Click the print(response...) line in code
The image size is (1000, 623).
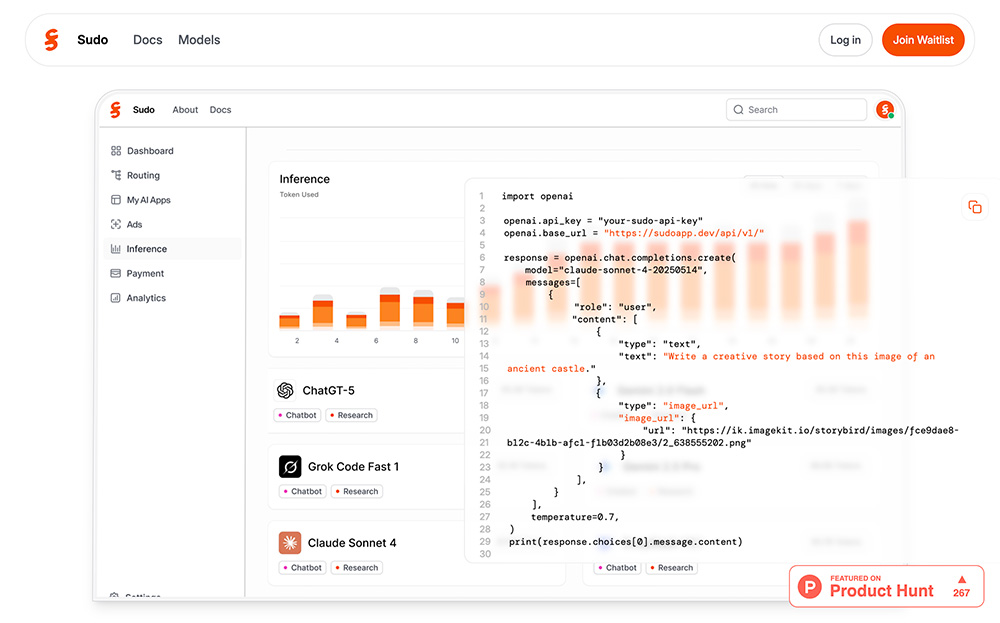626,541
